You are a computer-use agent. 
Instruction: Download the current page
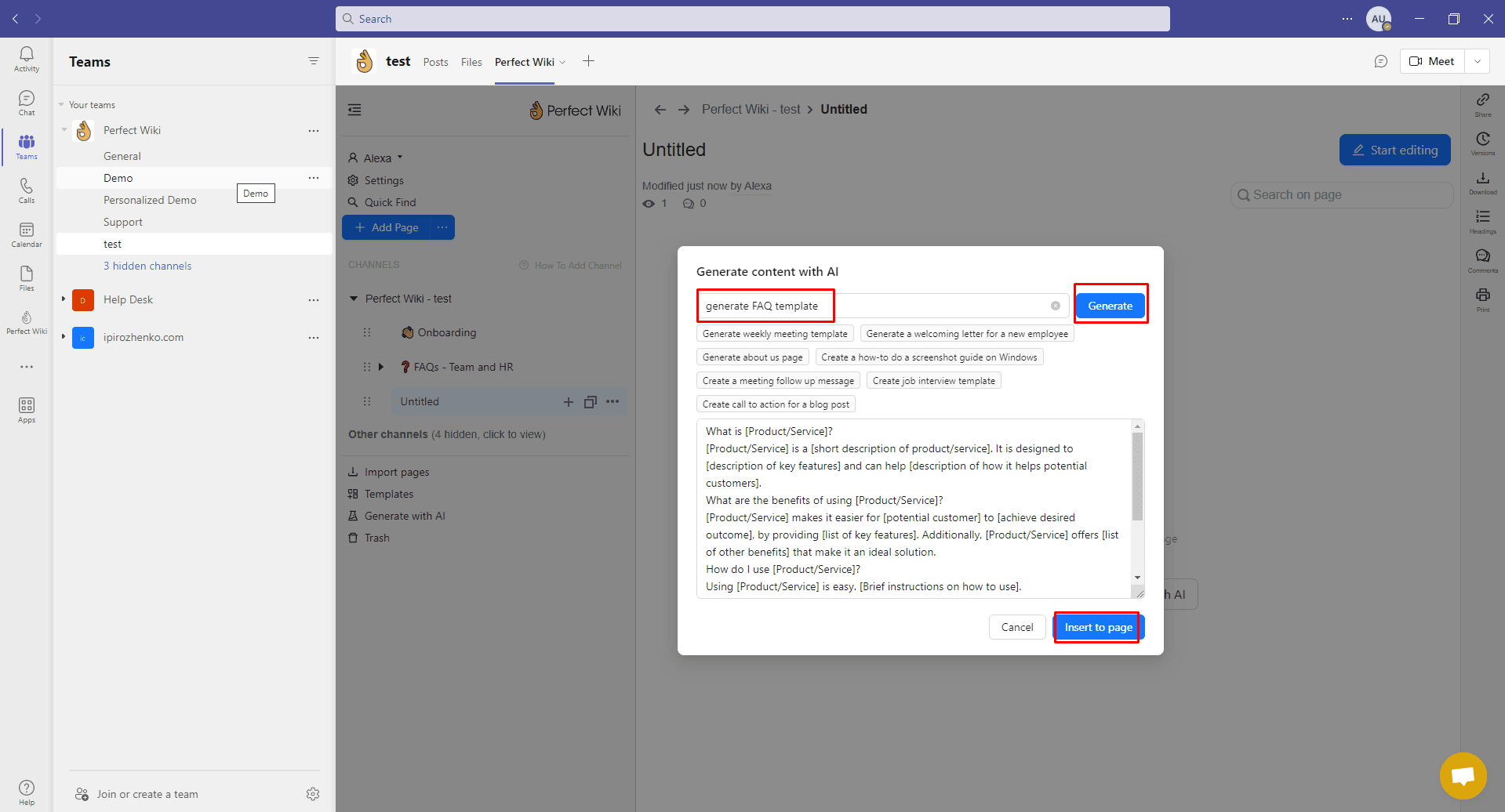[x=1483, y=183]
